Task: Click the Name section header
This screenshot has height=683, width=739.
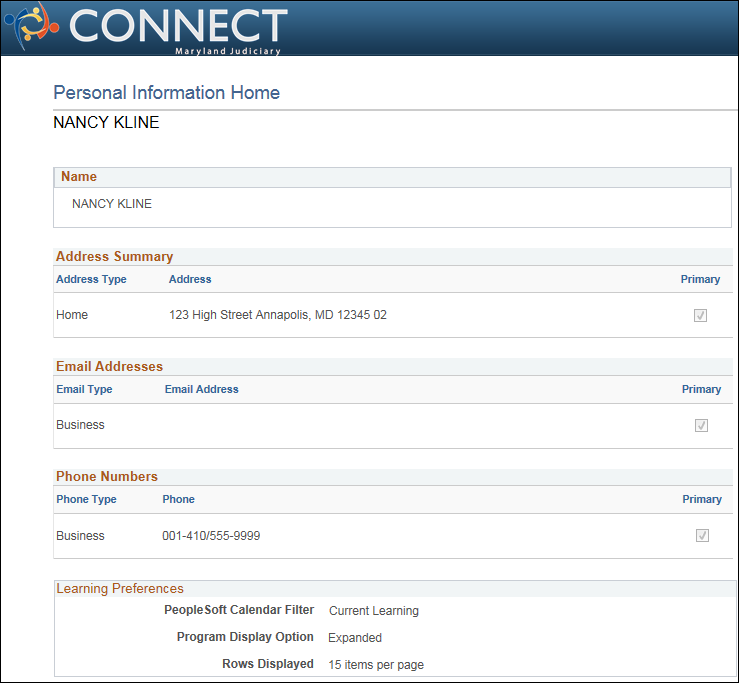Action: click(x=392, y=177)
